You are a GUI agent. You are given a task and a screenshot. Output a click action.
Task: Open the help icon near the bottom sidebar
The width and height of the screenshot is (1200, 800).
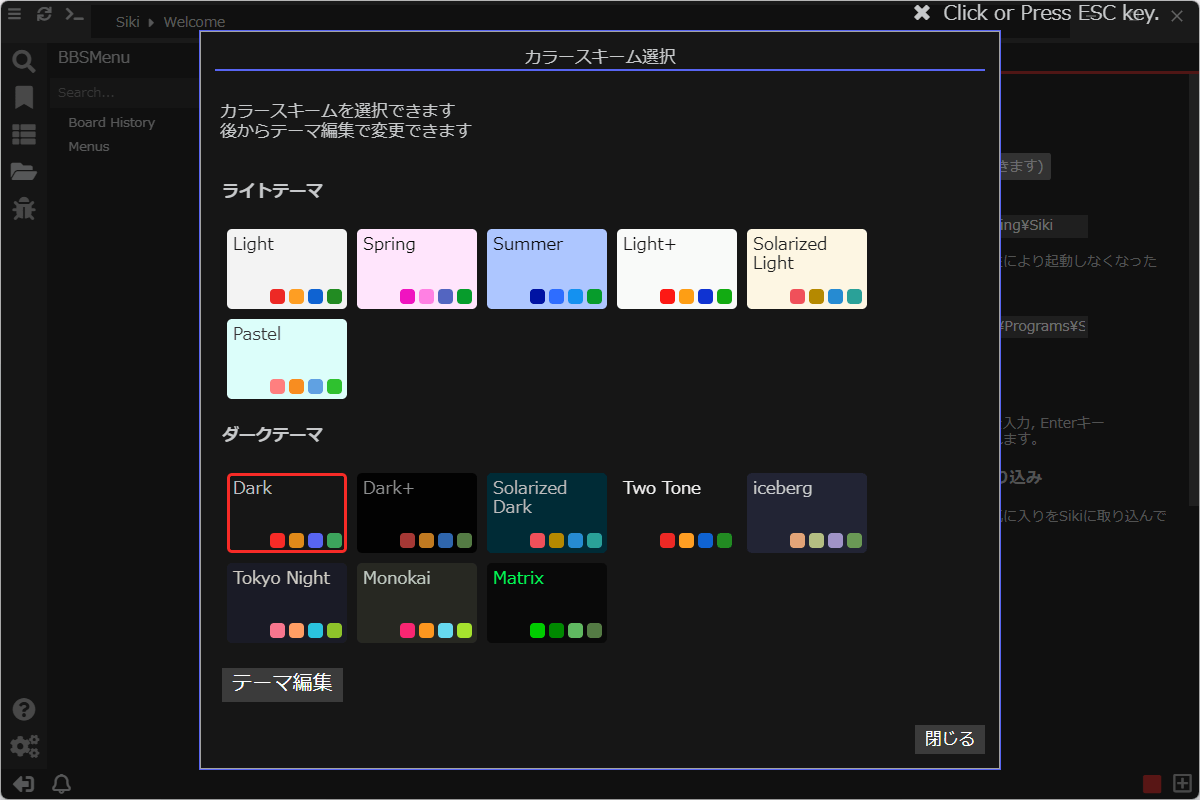pos(23,709)
